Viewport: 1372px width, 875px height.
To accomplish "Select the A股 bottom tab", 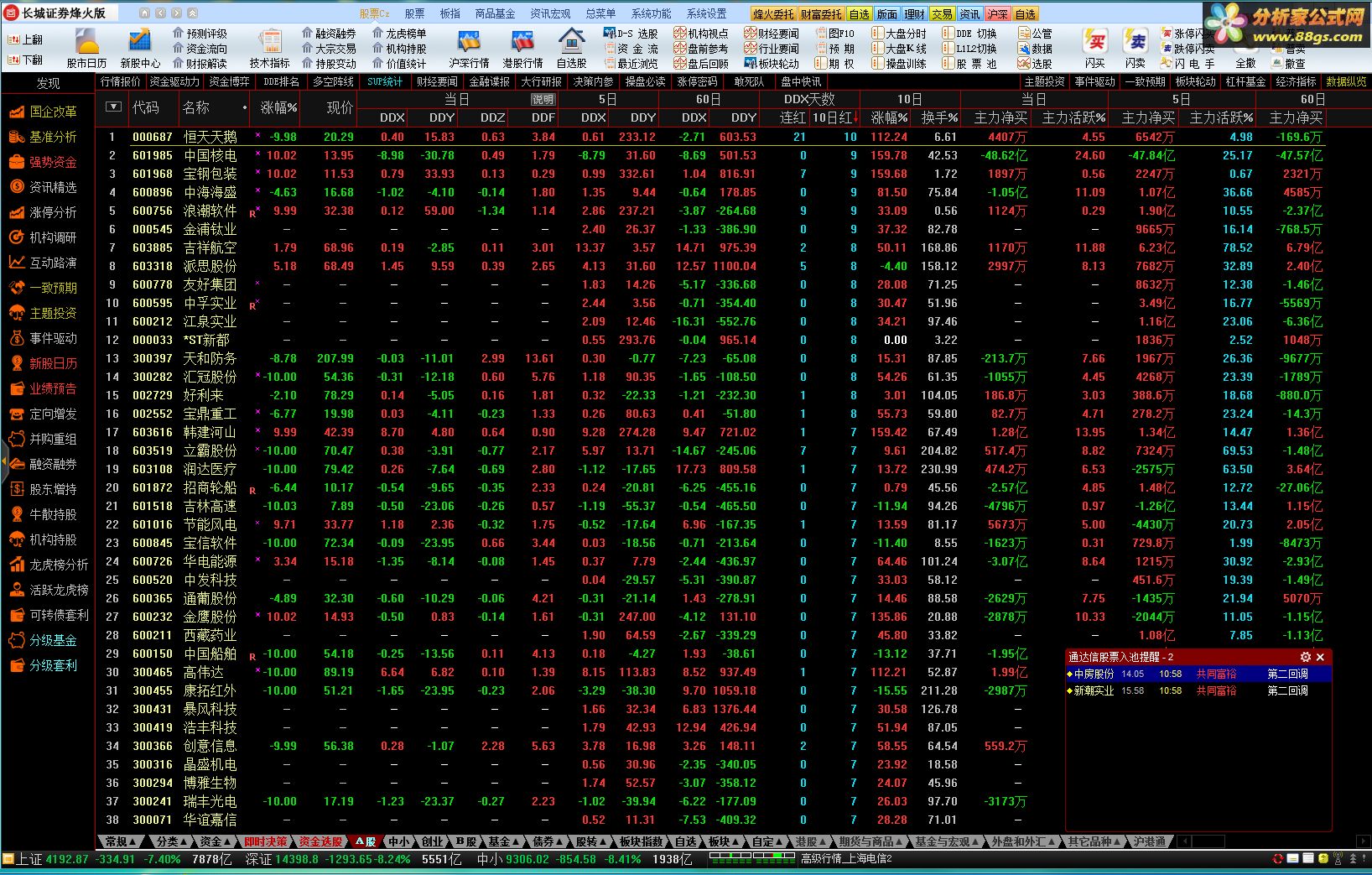I will (366, 841).
